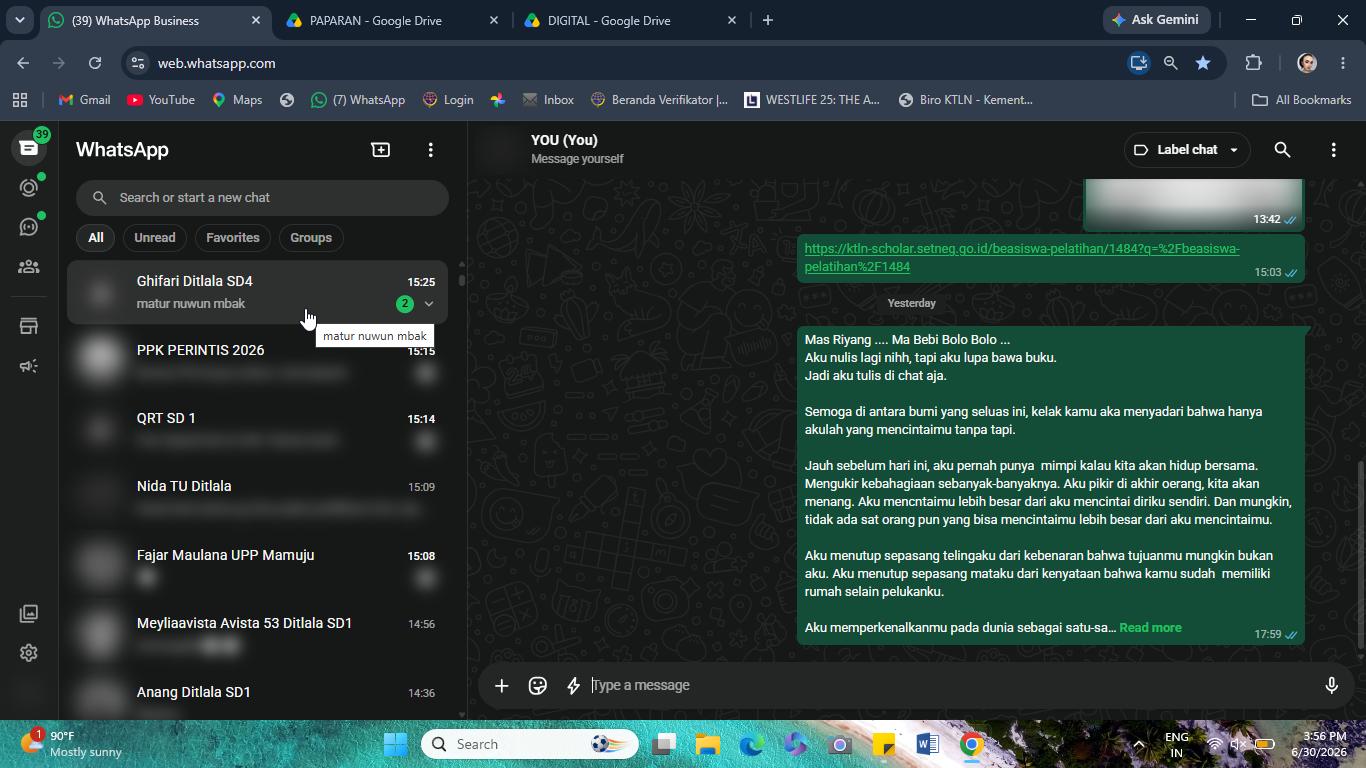Open the Maps bookmark
This screenshot has width=1366, height=768.
tap(237, 100)
